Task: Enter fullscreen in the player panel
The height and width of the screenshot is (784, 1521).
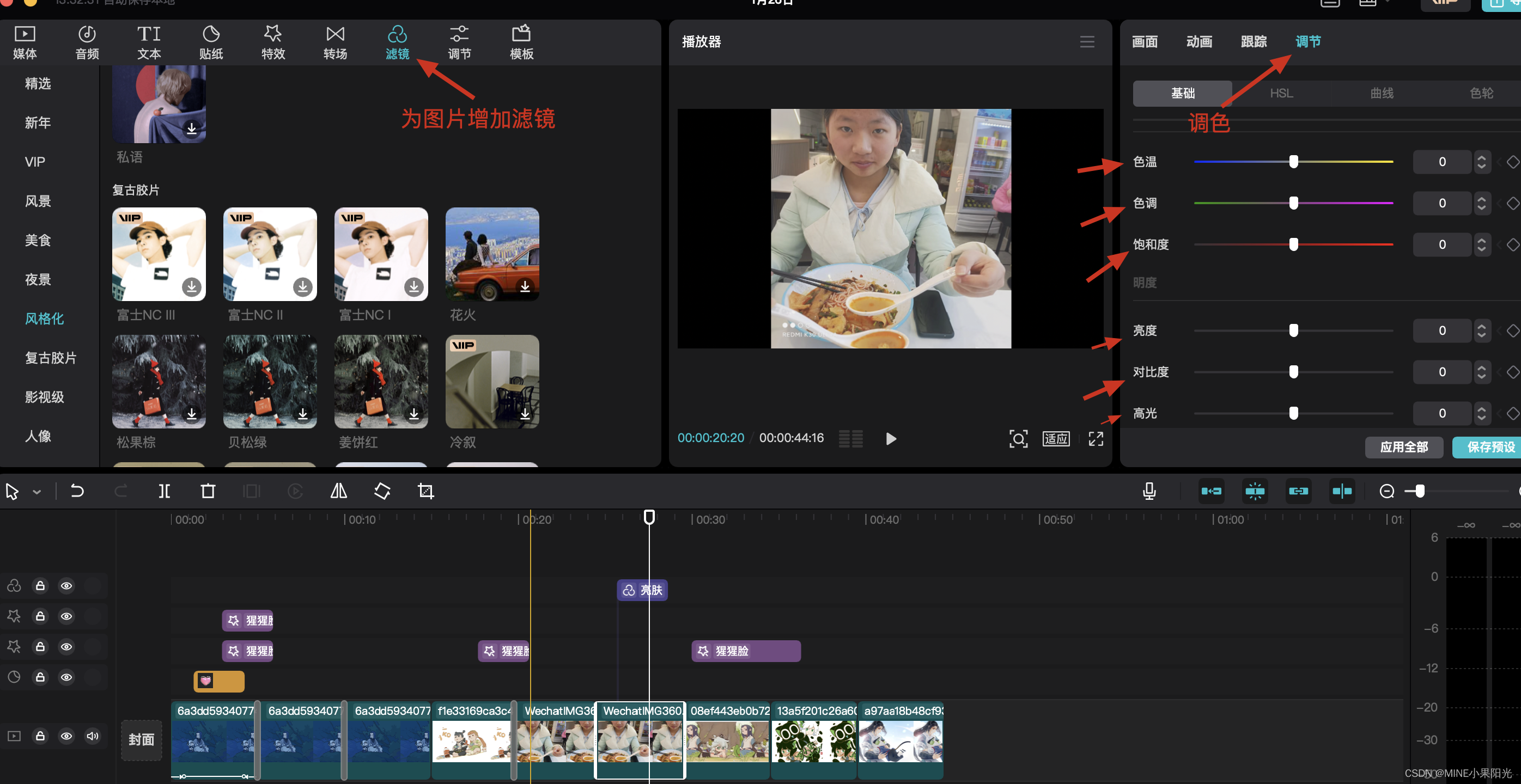Action: point(1096,438)
